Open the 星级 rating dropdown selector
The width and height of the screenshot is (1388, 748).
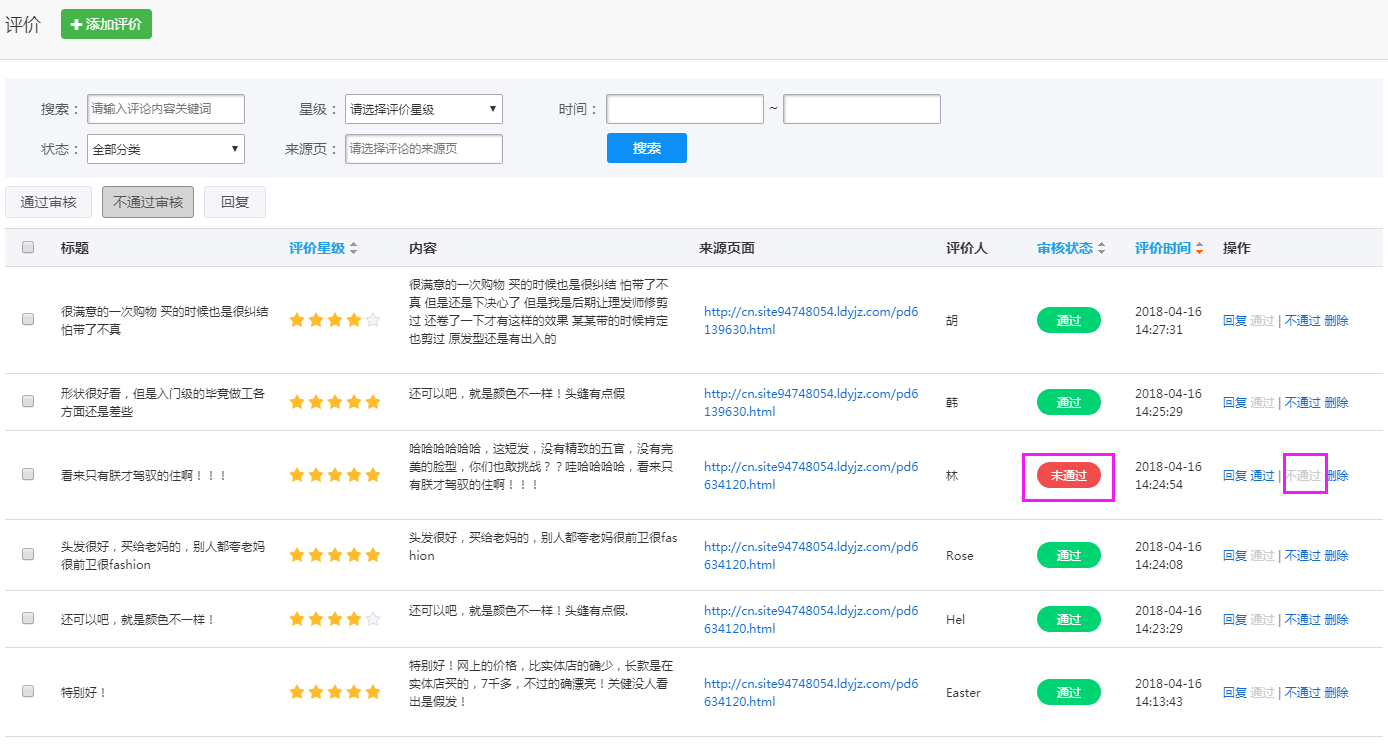tap(423, 108)
